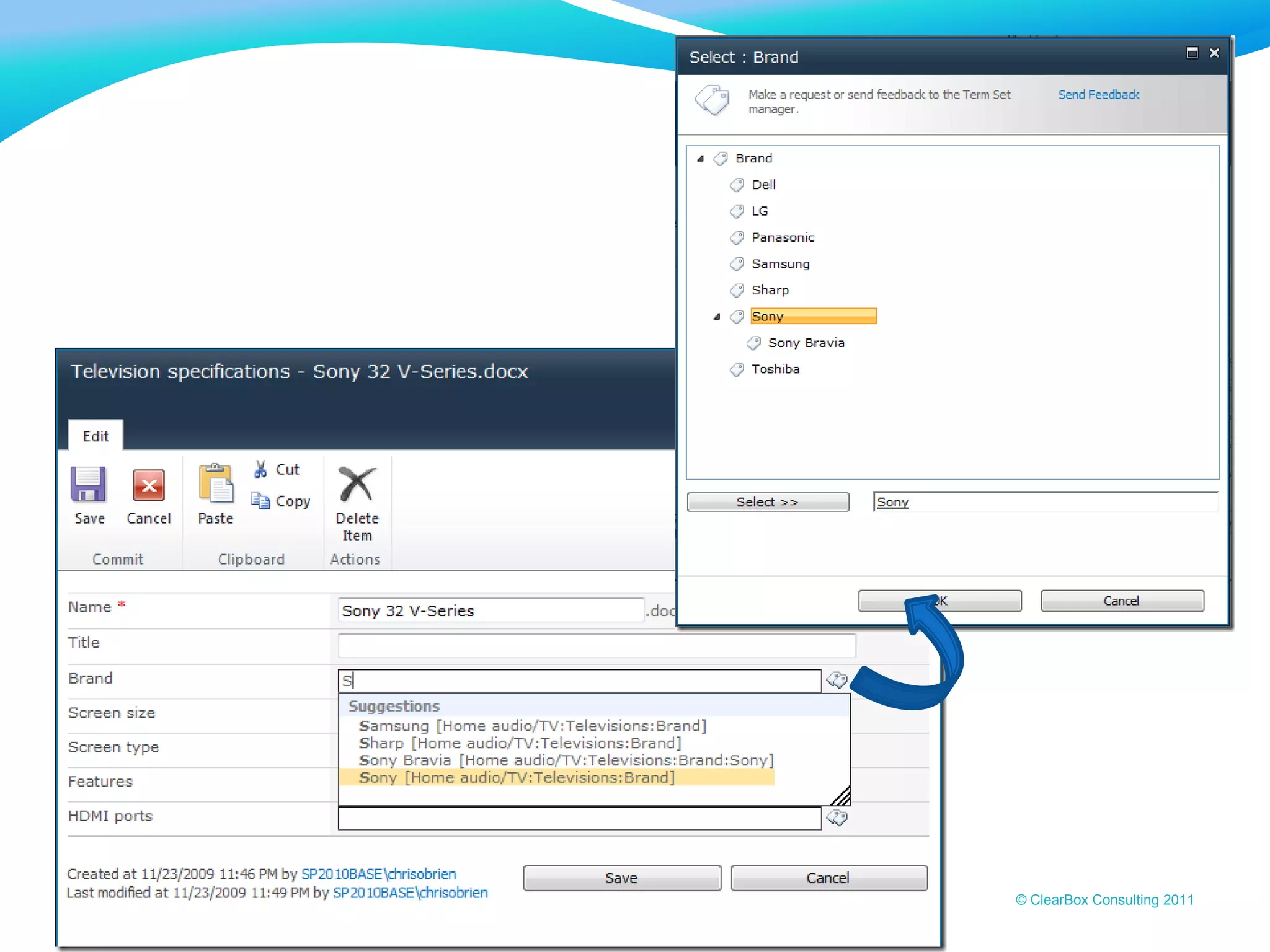Open SP2010BASE\chrisobrien creator link
1270x952 pixels.
378,874
